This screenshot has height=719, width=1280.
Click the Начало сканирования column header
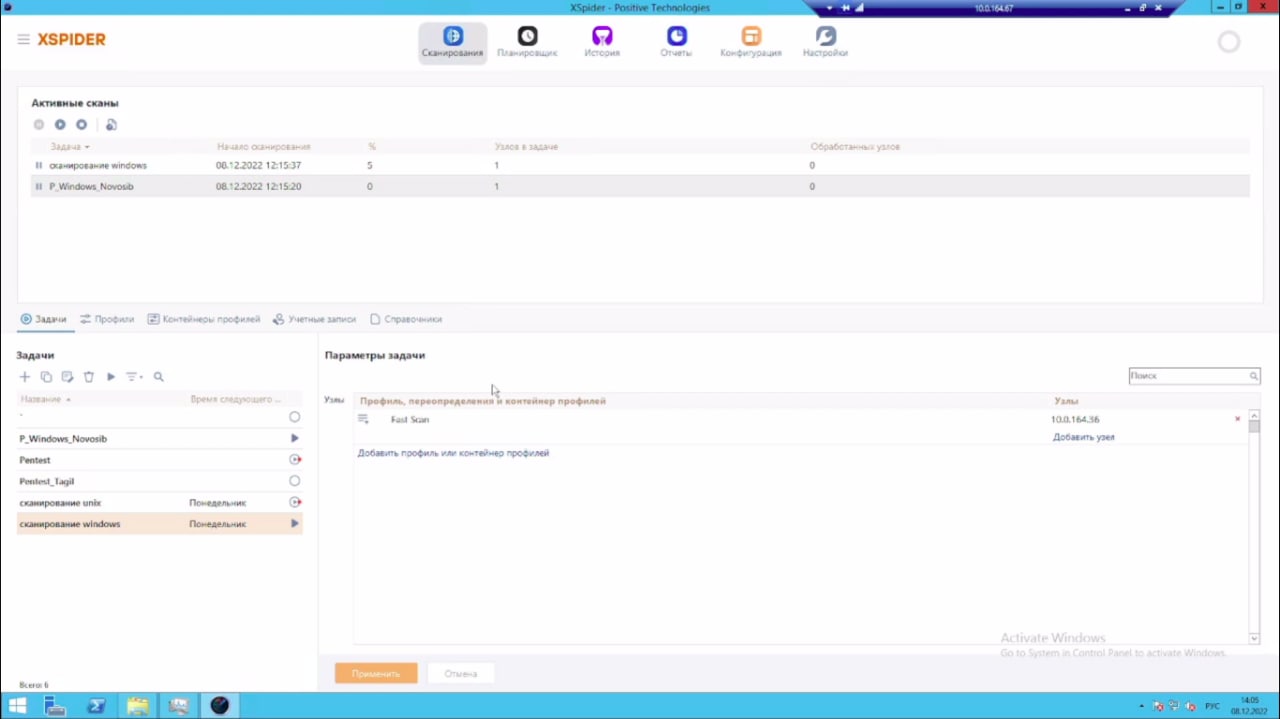pyautogui.click(x=263, y=147)
